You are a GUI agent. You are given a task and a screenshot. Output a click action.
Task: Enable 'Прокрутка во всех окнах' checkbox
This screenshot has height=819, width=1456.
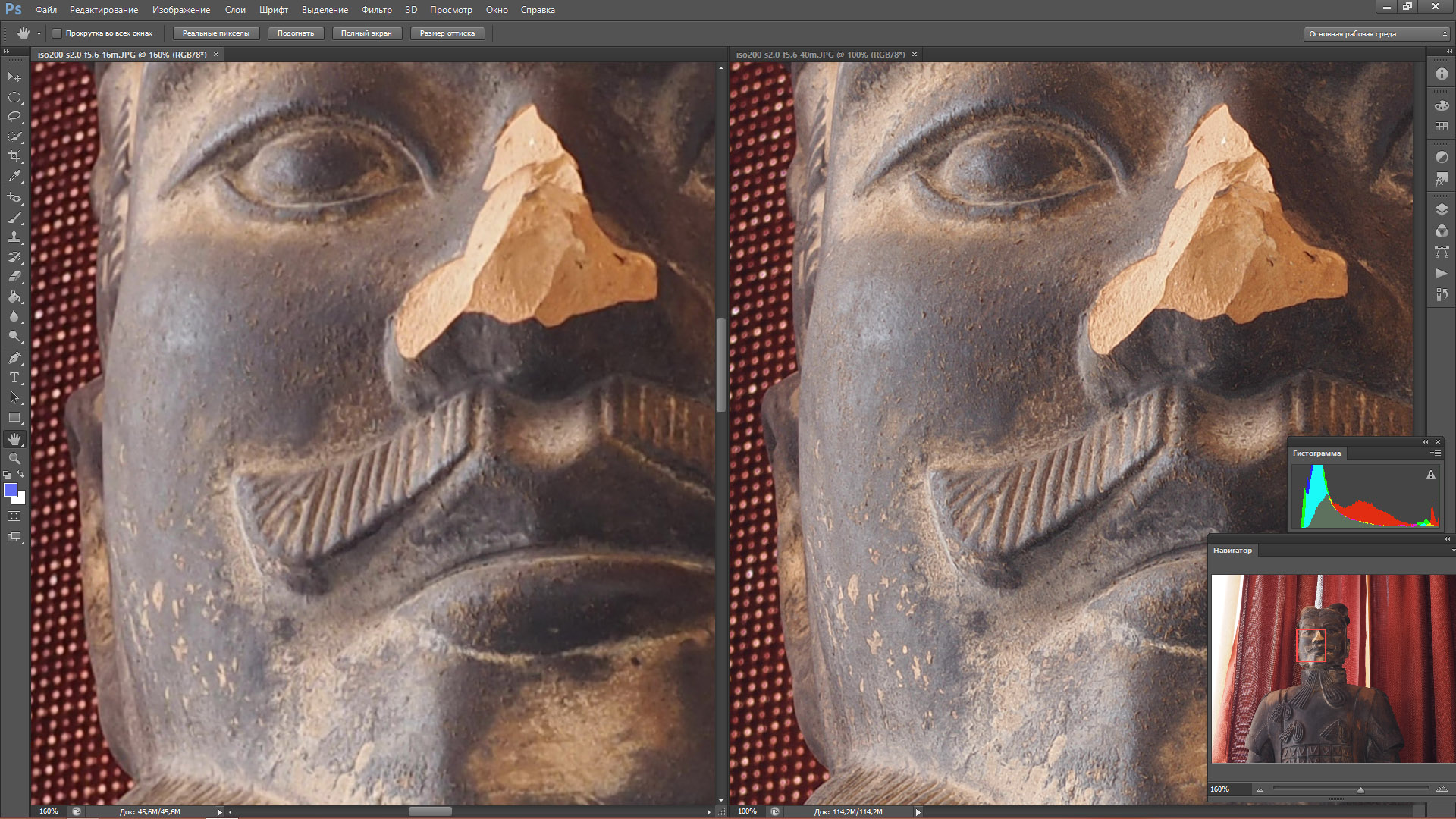[x=57, y=33]
